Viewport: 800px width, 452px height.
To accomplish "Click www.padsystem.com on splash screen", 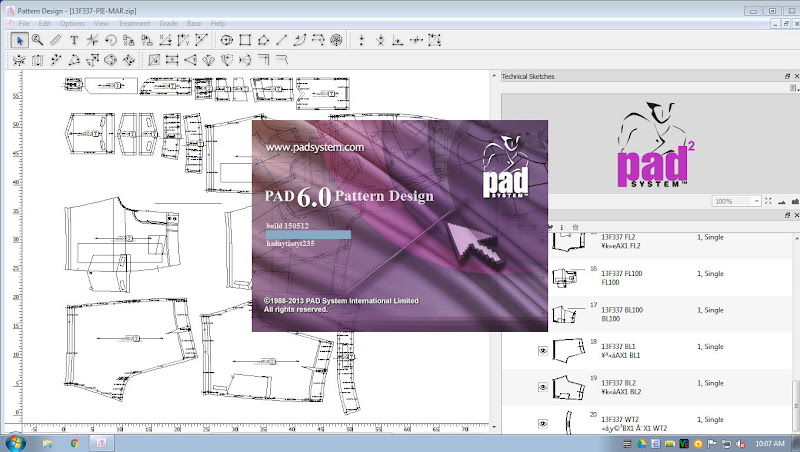I will pyautogui.click(x=315, y=147).
